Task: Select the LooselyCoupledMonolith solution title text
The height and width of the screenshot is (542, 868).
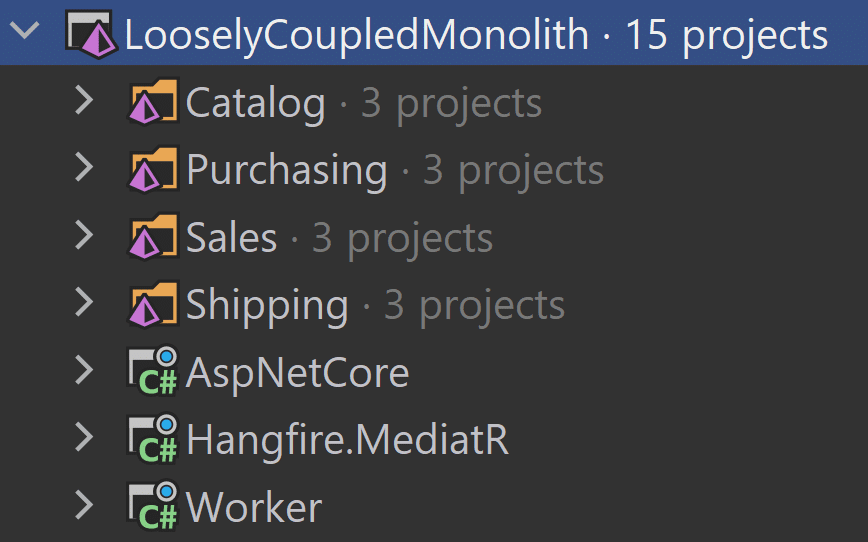Action: click(356, 36)
